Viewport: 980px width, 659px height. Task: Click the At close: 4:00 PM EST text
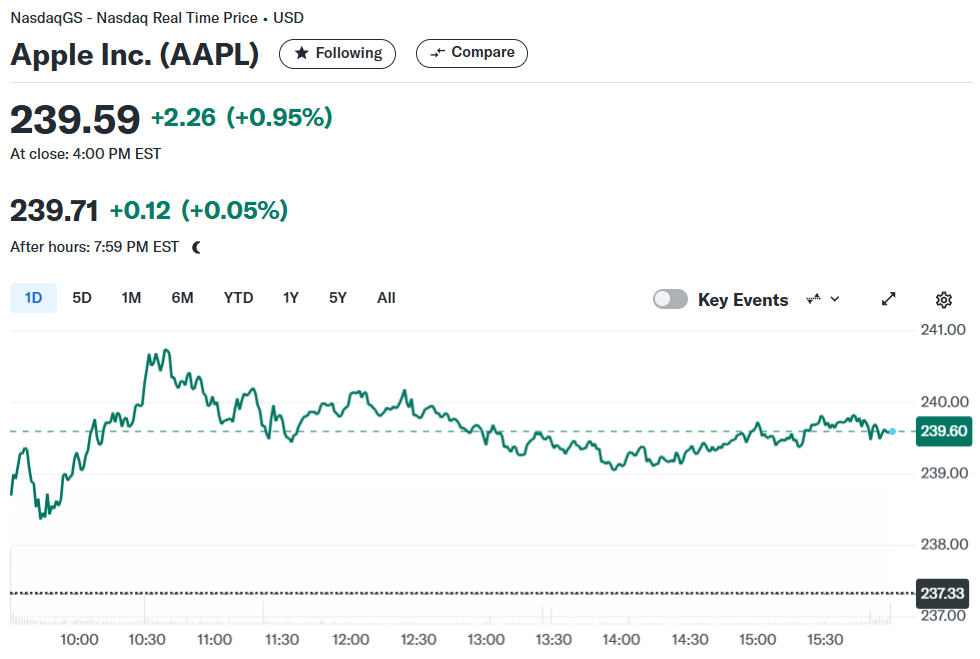tap(86, 154)
